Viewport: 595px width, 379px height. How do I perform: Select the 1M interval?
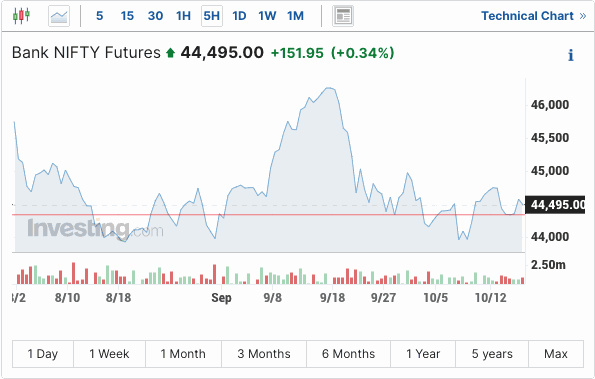click(295, 16)
